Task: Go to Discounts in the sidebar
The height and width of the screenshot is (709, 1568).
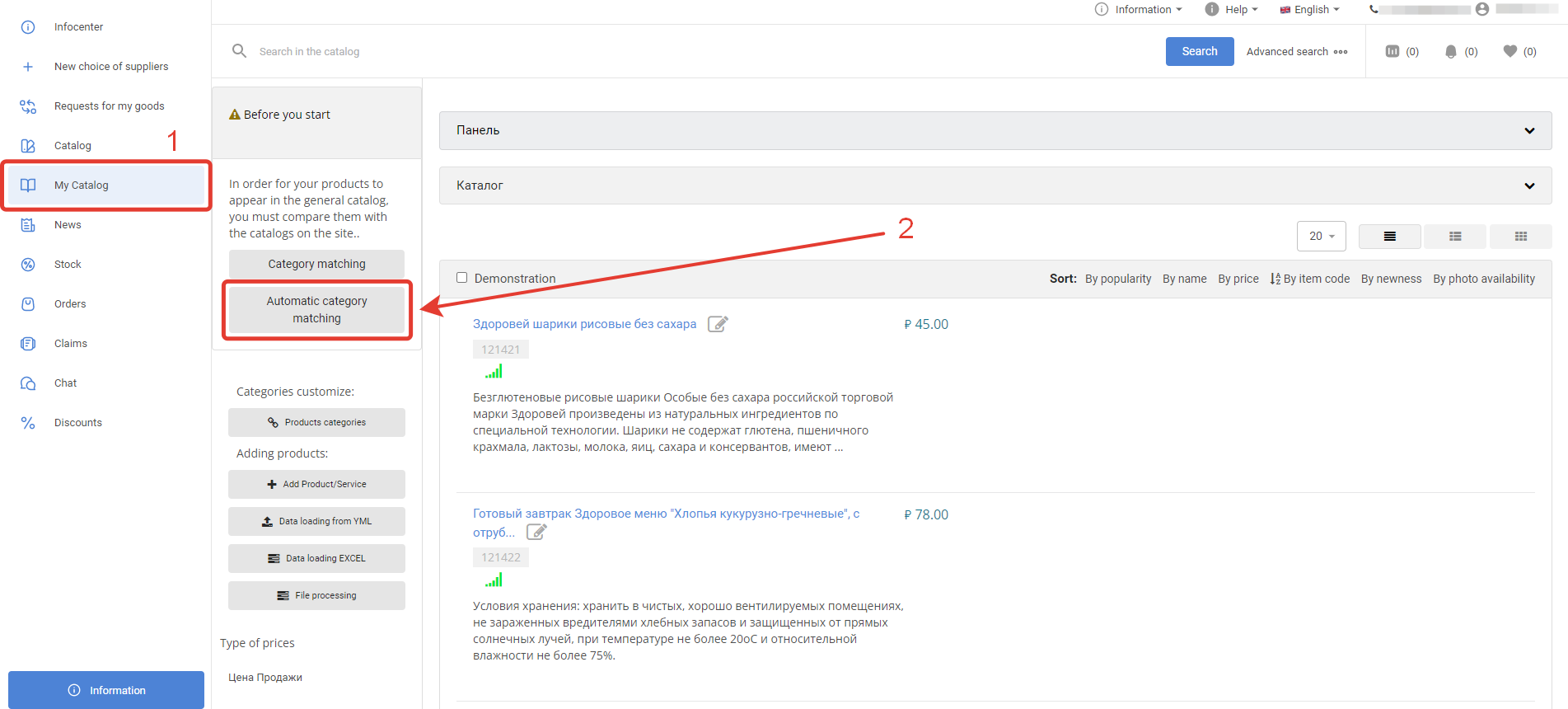Action: pos(78,423)
